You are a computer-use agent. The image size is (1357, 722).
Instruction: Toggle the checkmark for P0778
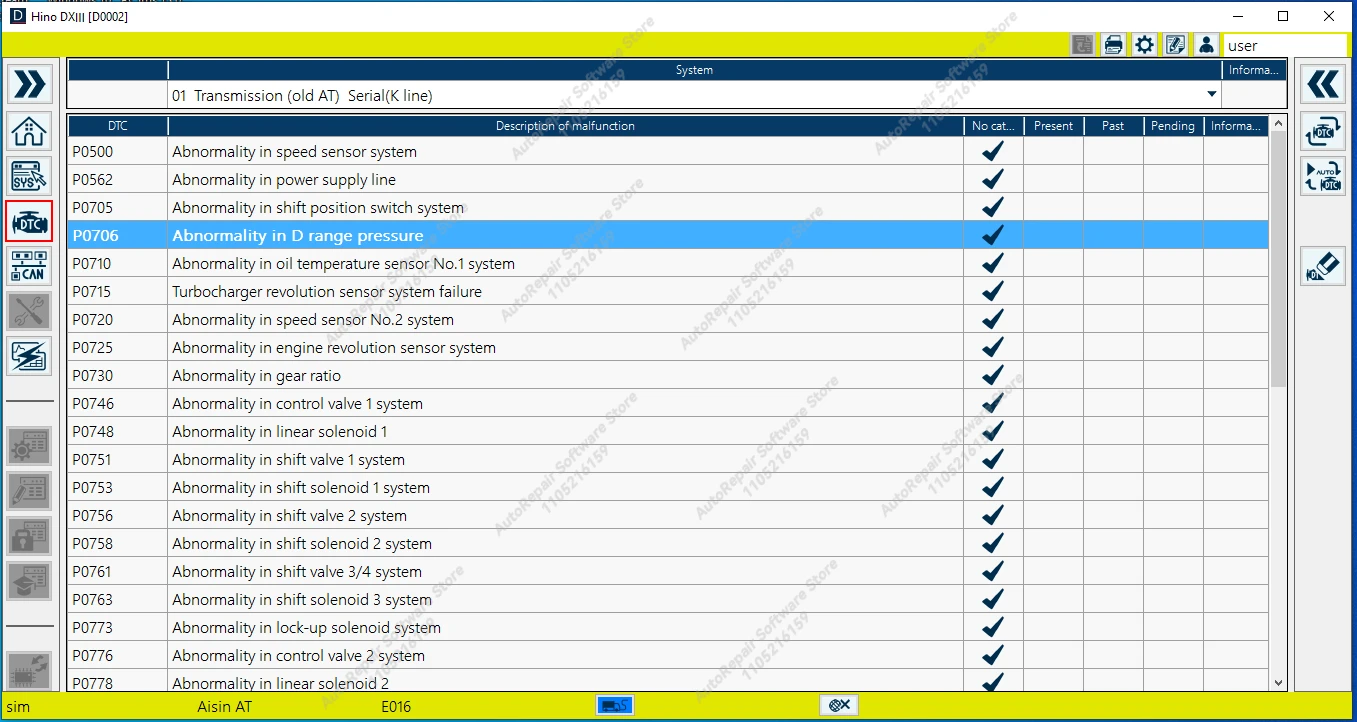[x=992, y=681]
